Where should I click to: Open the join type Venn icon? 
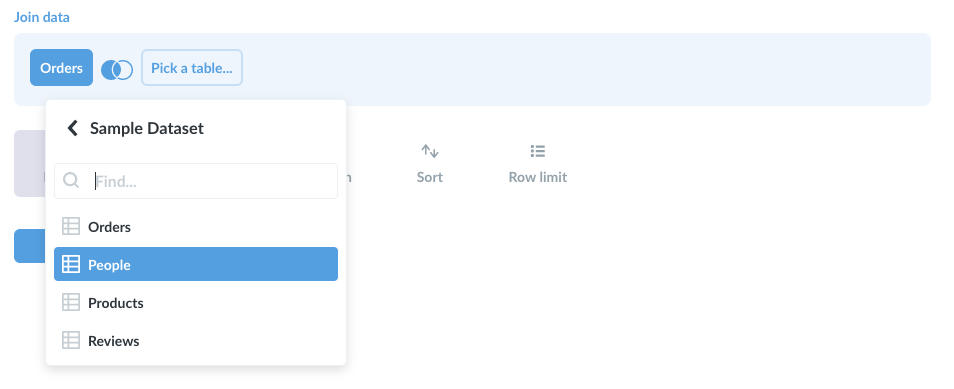pos(117,69)
